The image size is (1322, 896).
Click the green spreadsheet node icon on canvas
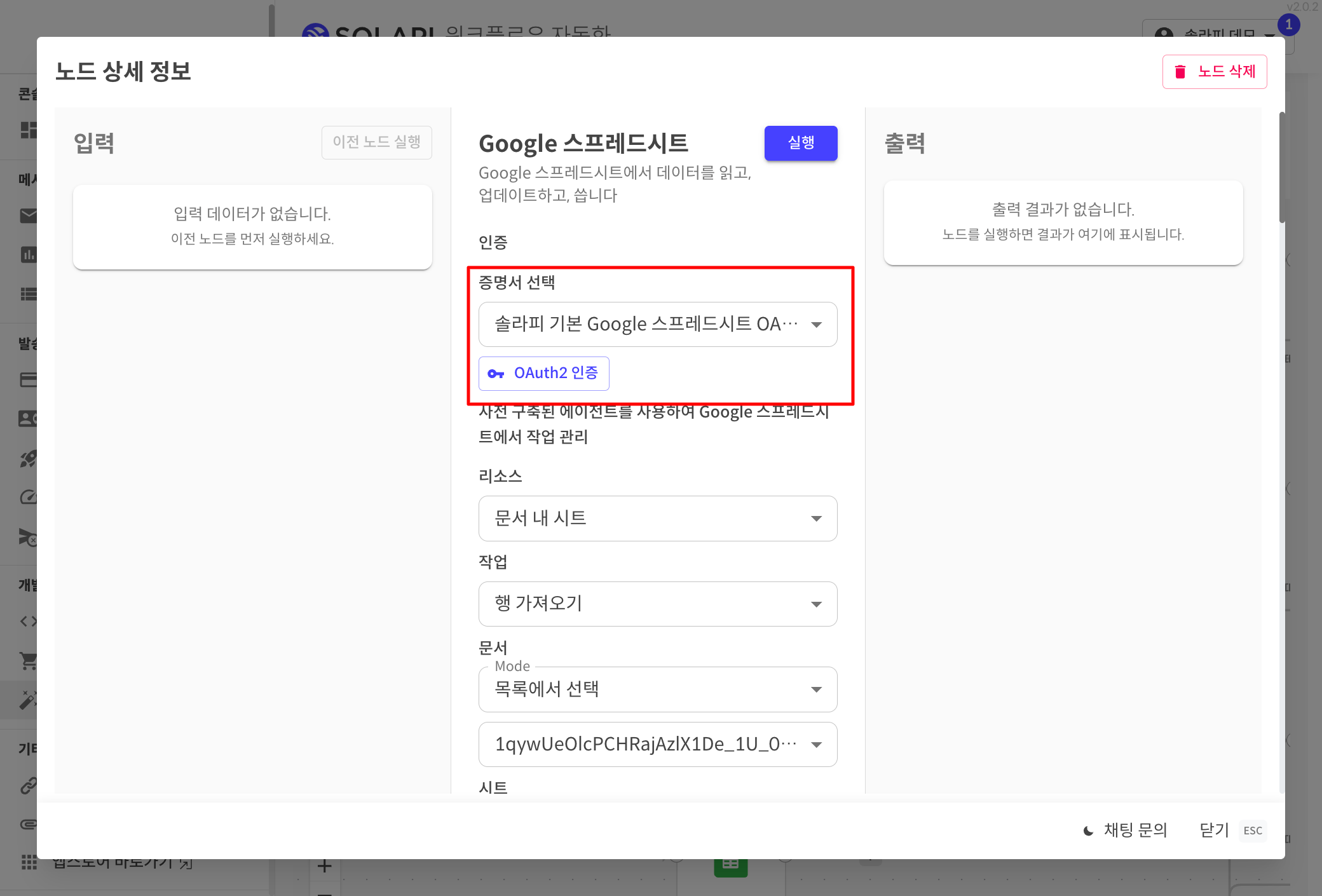(x=730, y=867)
